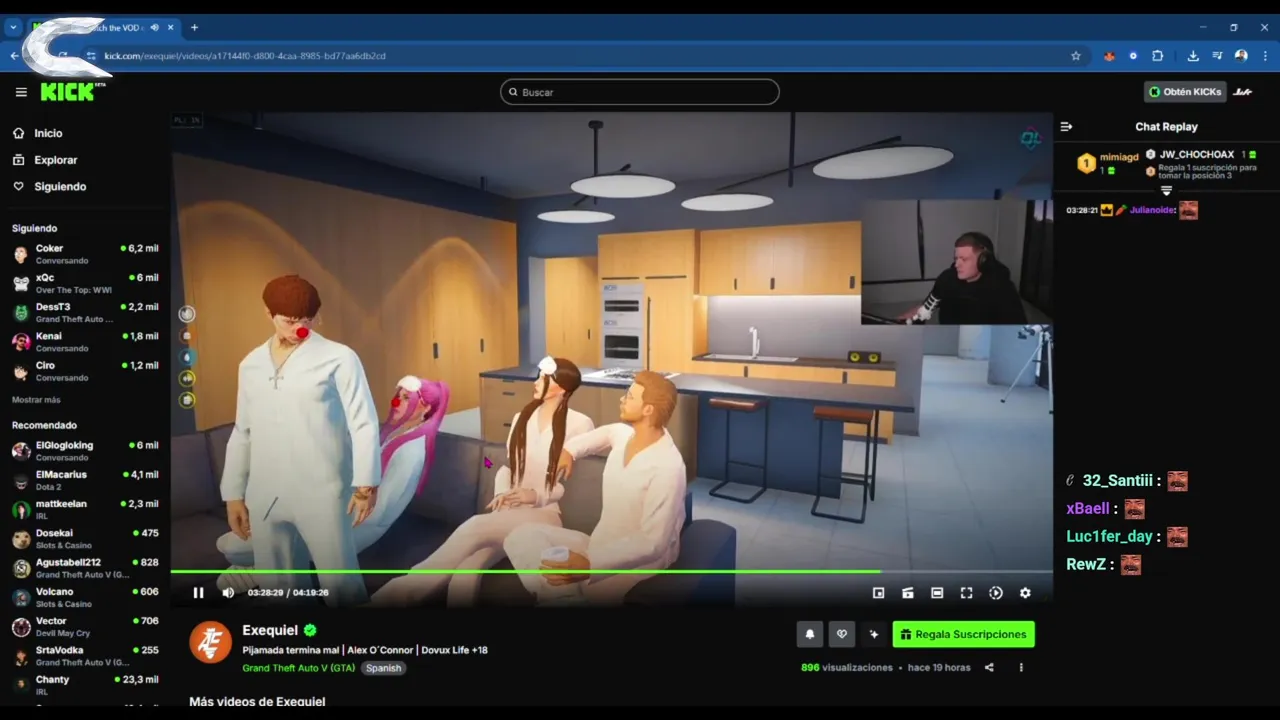1280x720 pixels.
Task: Click the xBaell chat username
Action: point(1088,509)
